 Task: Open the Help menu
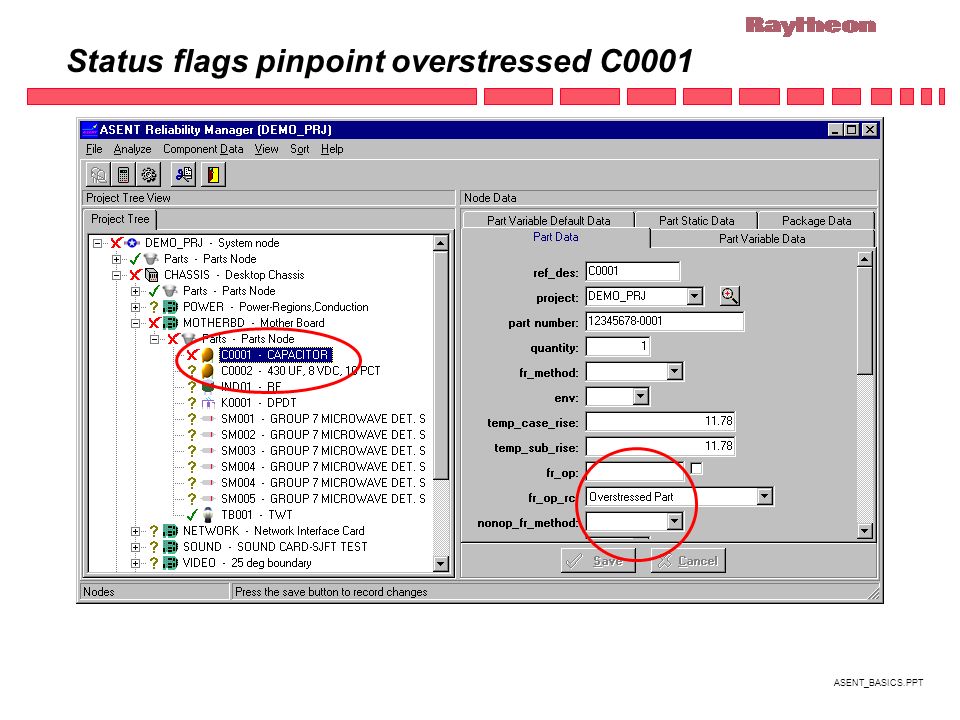[x=332, y=149]
